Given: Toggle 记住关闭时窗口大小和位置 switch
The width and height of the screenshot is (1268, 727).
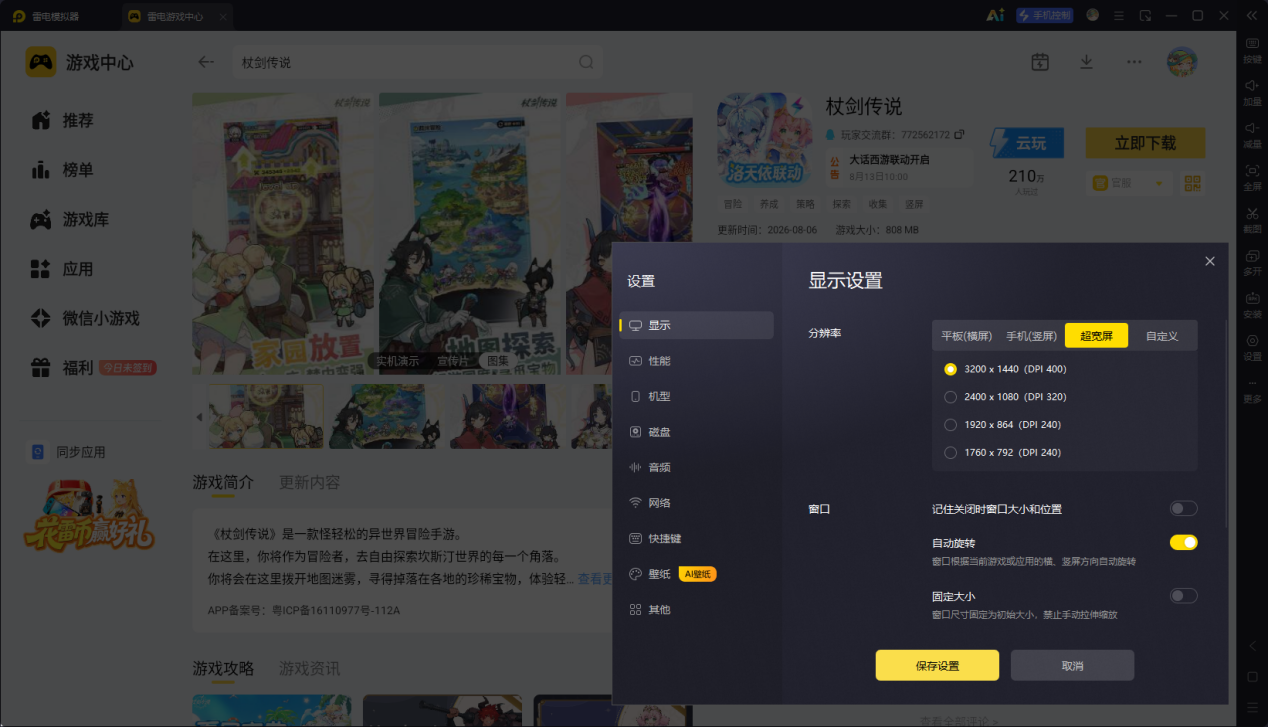Looking at the screenshot, I should (x=1183, y=509).
